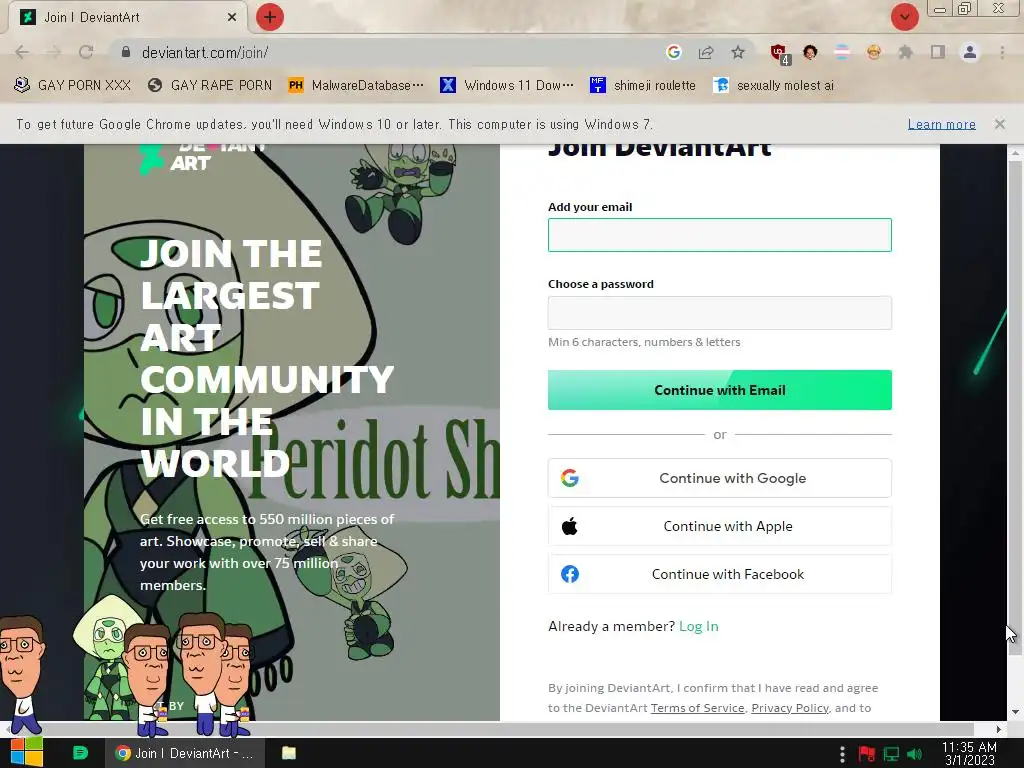
Task: Open the Extensions puzzle piece menu
Action: click(x=906, y=52)
